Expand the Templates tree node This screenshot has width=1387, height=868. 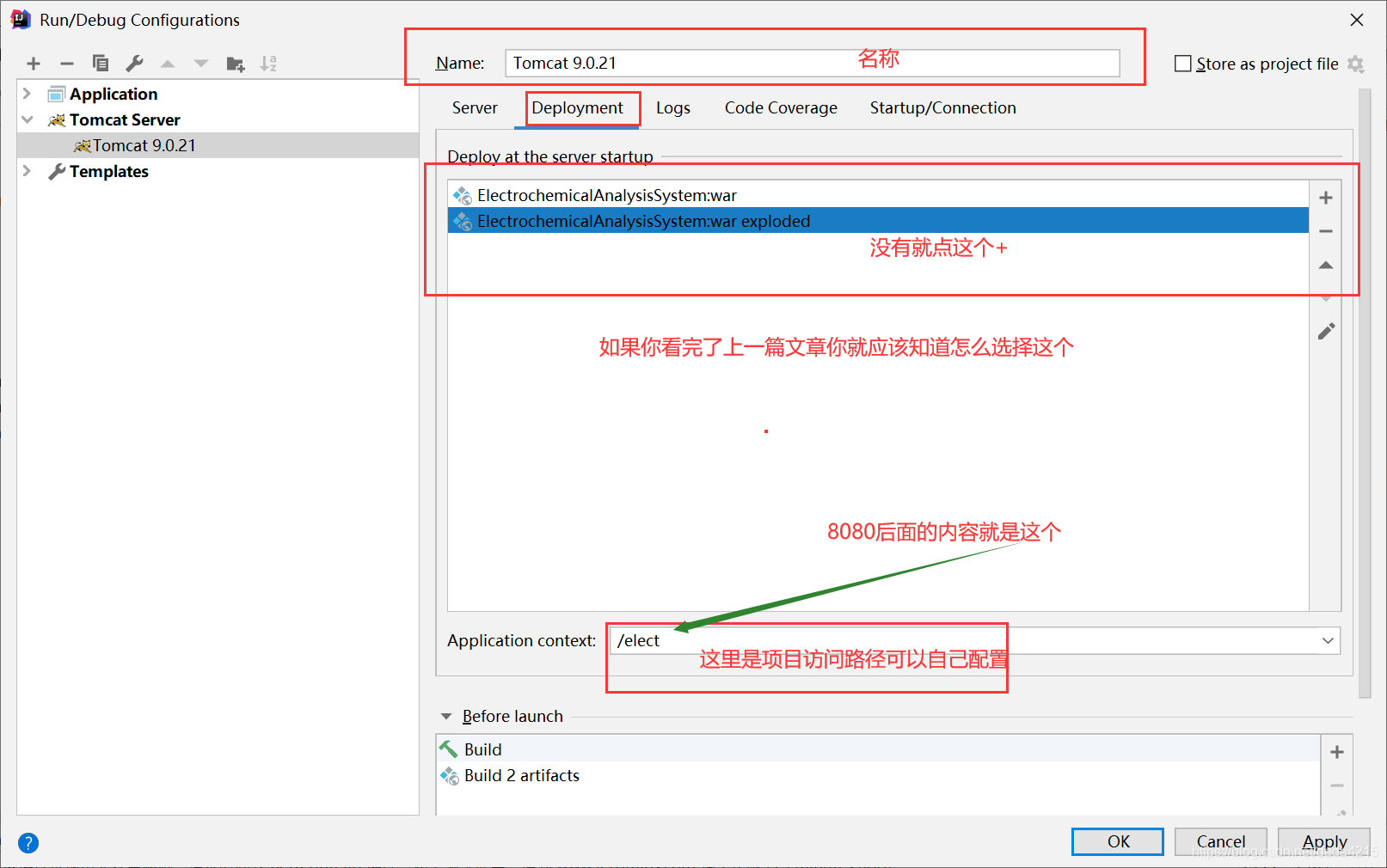pyautogui.click(x=27, y=171)
